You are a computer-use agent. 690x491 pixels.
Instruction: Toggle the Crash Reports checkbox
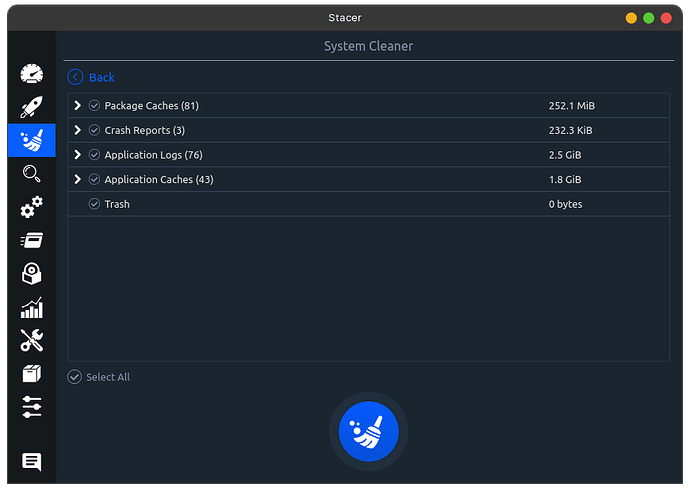coord(94,130)
